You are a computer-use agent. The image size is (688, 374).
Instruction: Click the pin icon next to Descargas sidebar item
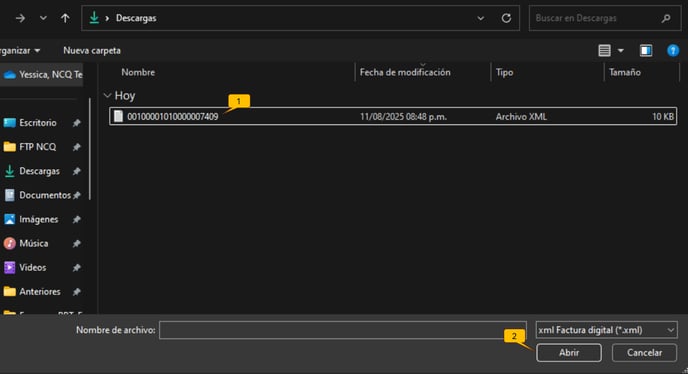point(76,171)
